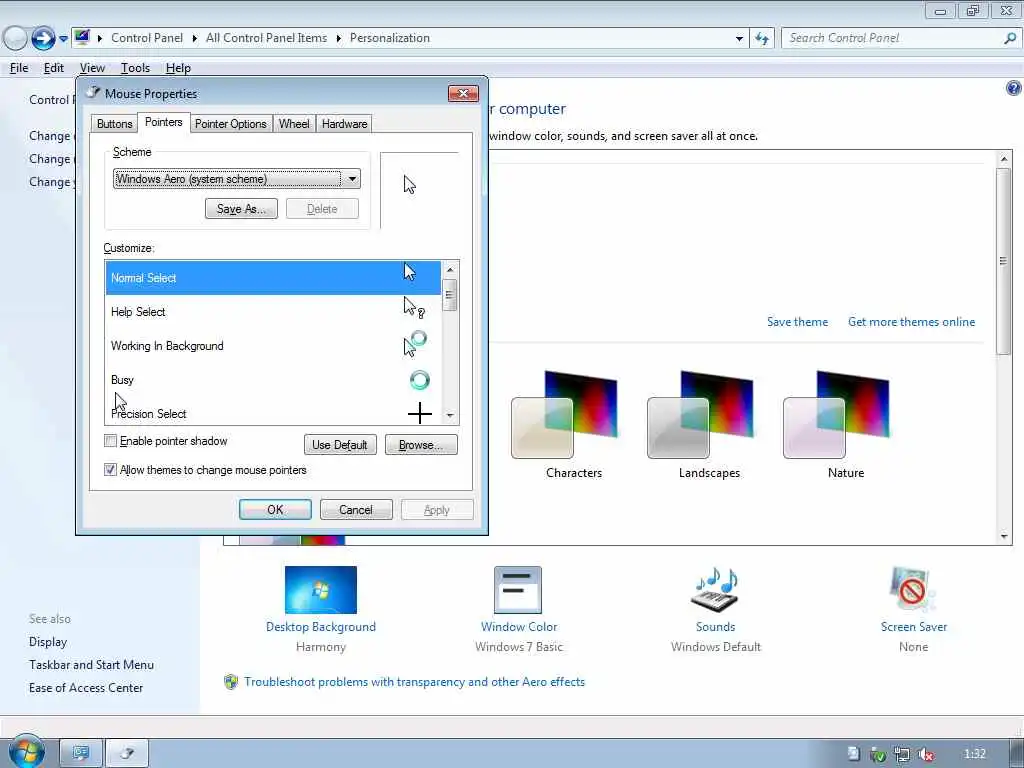Switch to the Pointer Options tab
Screen dimensions: 1024x768
click(231, 123)
